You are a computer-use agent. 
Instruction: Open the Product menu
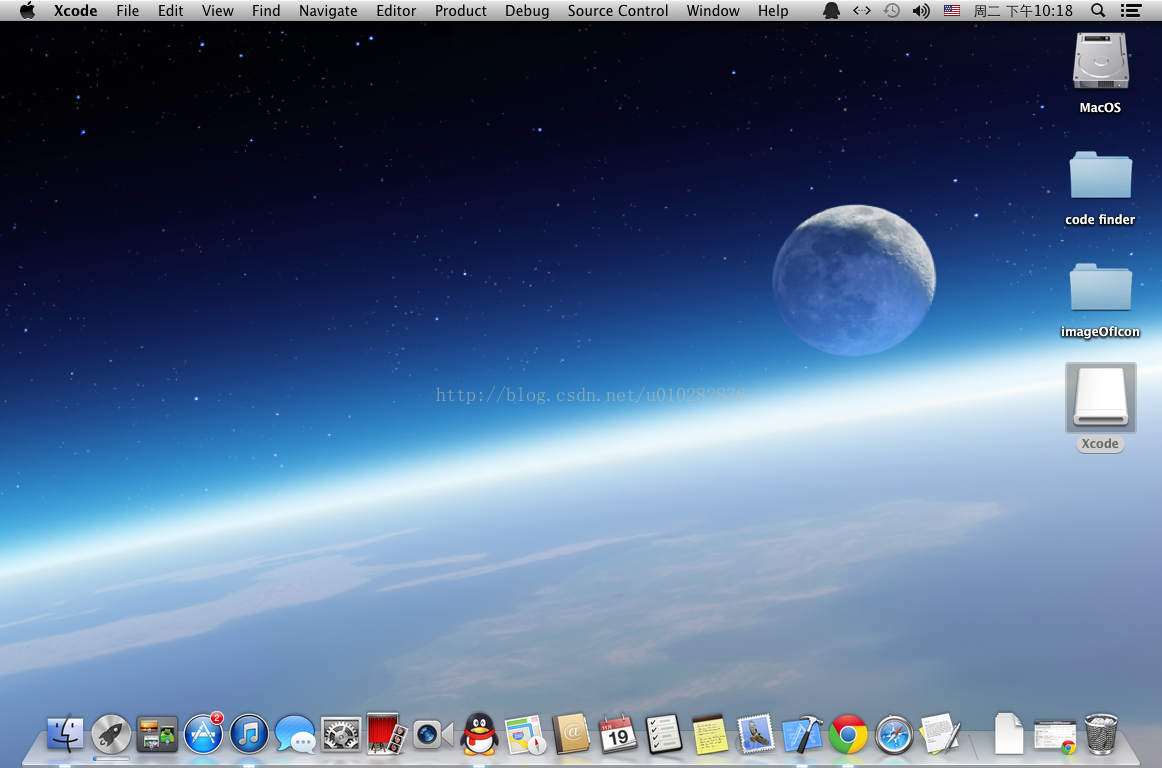[460, 11]
